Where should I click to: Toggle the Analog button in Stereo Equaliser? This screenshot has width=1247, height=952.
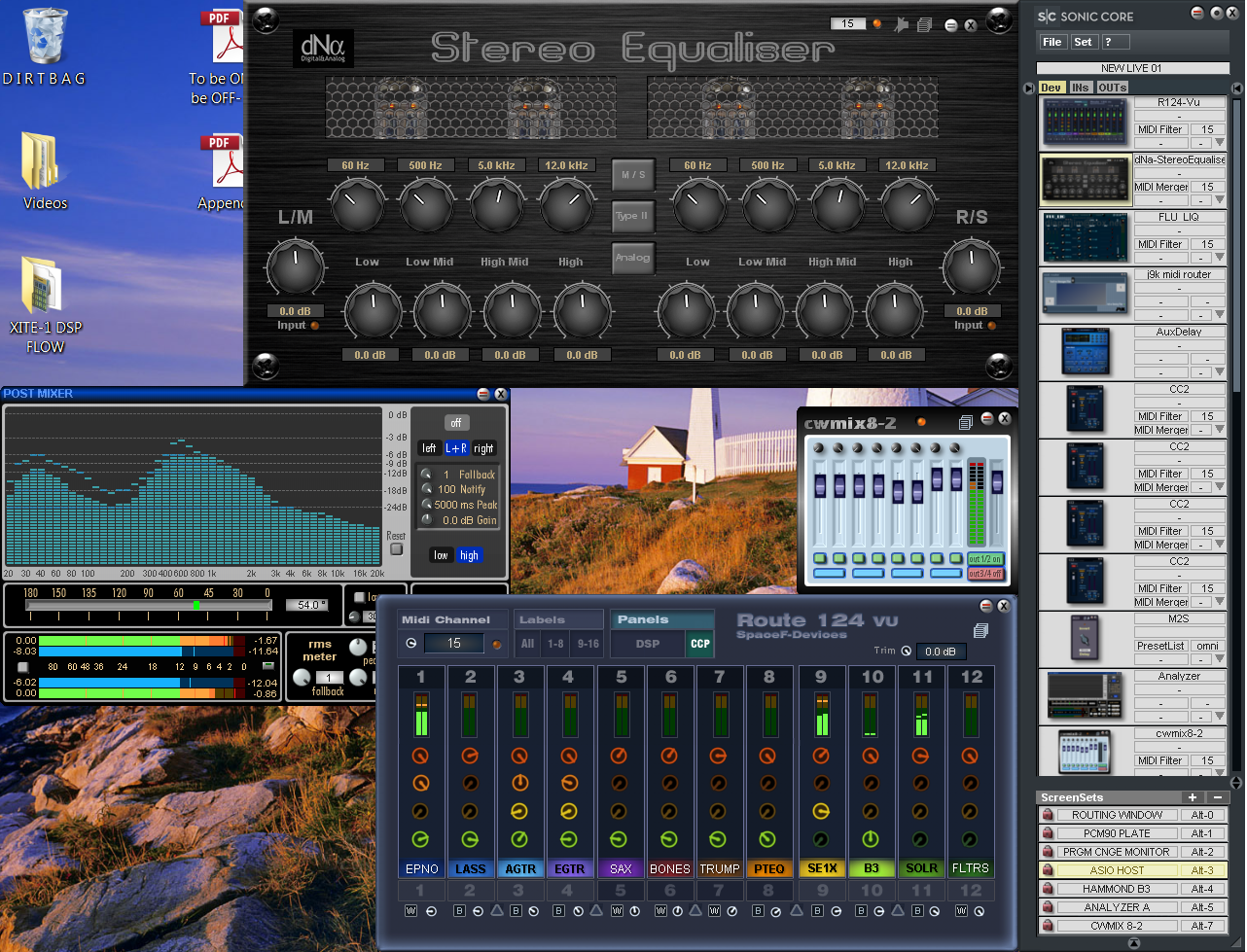click(633, 258)
